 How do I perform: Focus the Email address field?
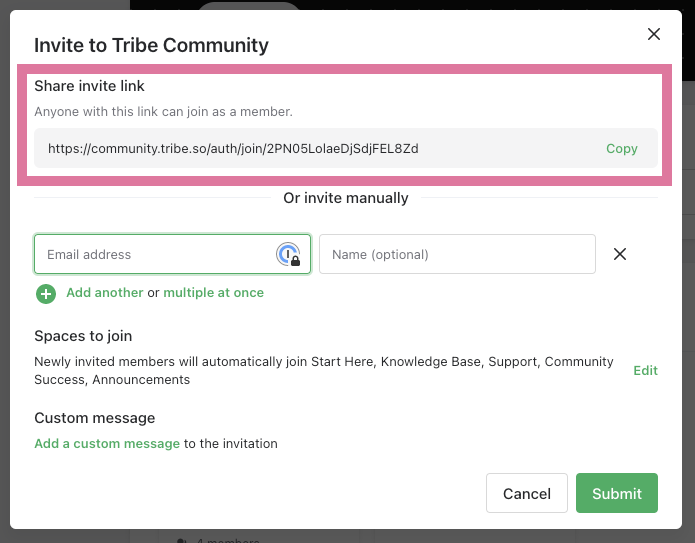click(155, 254)
